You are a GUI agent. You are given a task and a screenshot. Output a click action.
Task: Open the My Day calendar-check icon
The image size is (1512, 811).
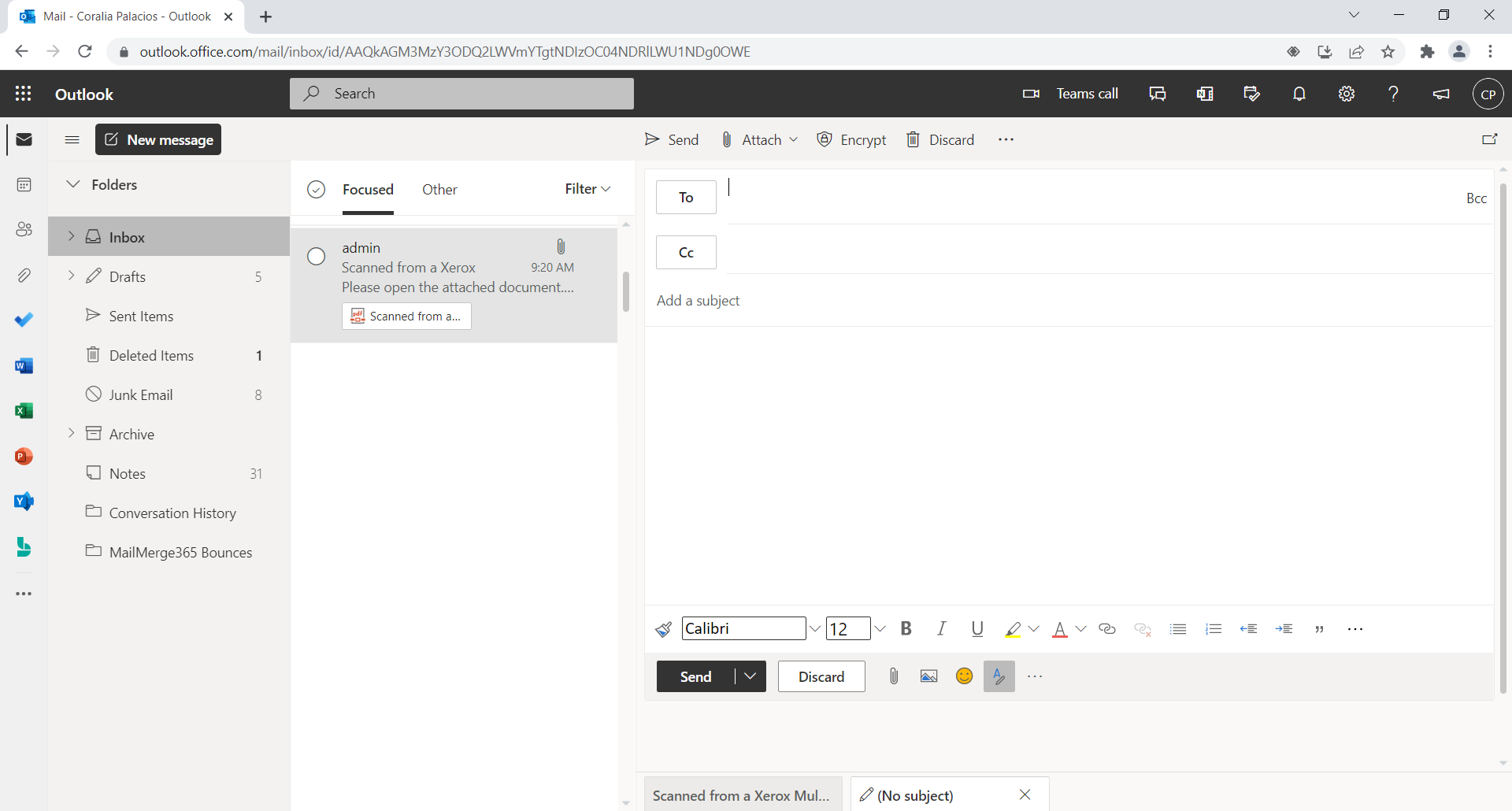pos(1251,94)
